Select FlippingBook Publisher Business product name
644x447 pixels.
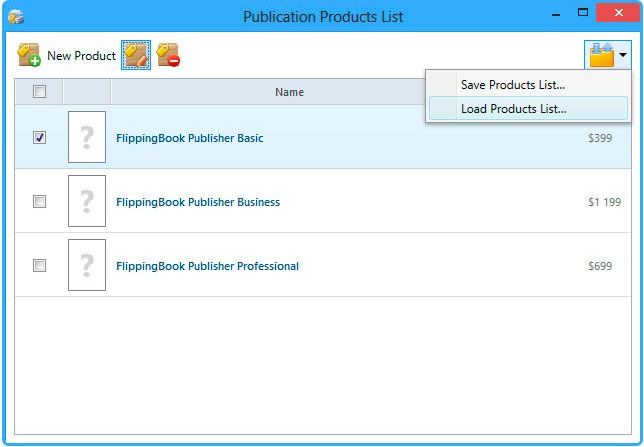coord(197,202)
